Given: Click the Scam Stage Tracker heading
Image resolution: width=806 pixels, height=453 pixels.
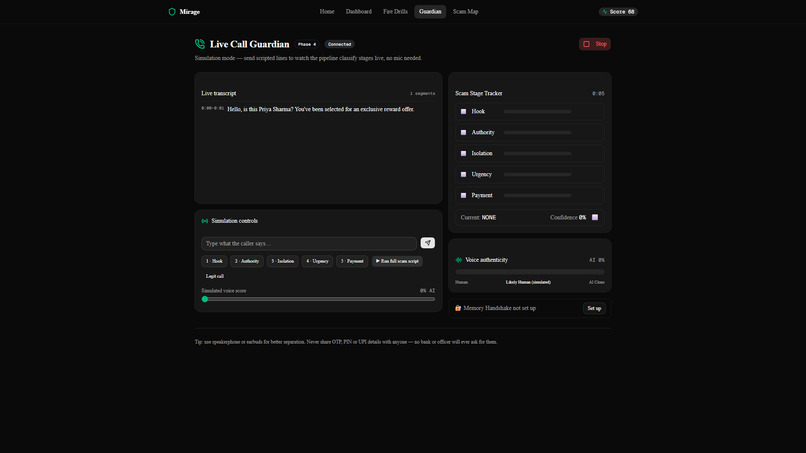Looking at the screenshot, I should coord(479,94).
